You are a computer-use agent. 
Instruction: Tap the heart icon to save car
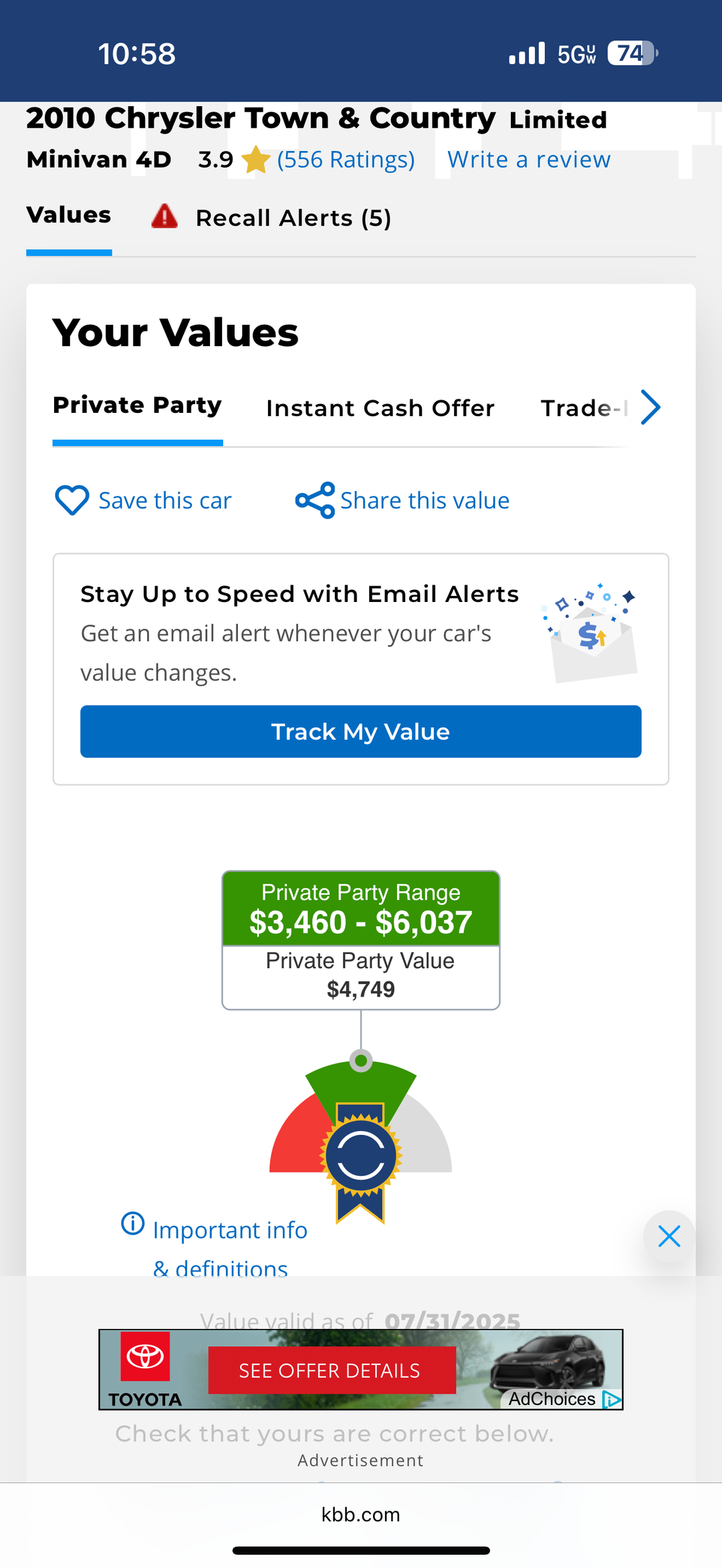tap(72, 500)
